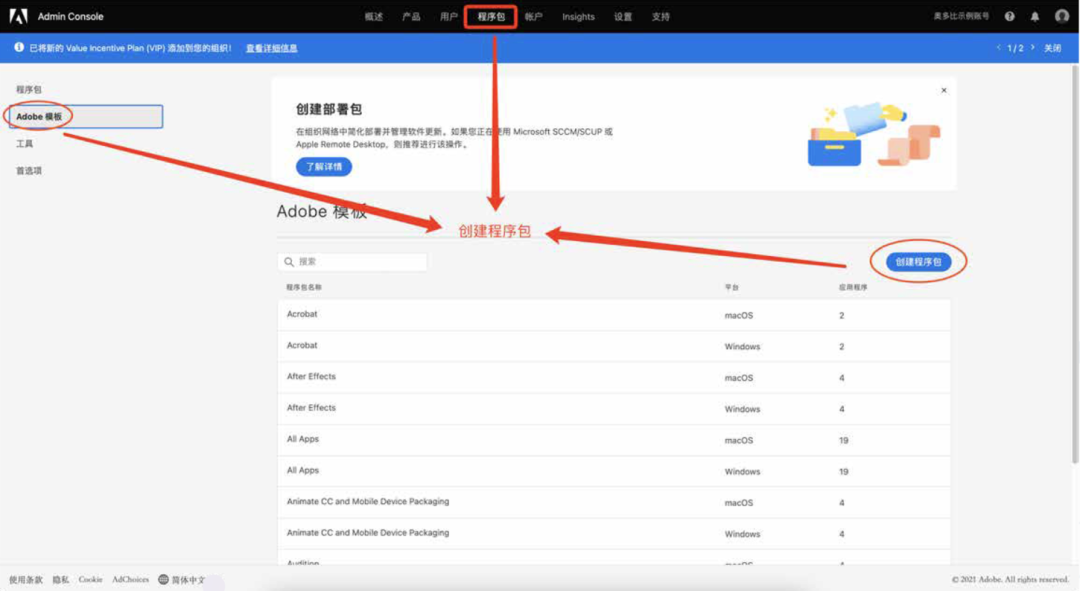Select the Acrobat Windows row

tap(614, 346)
